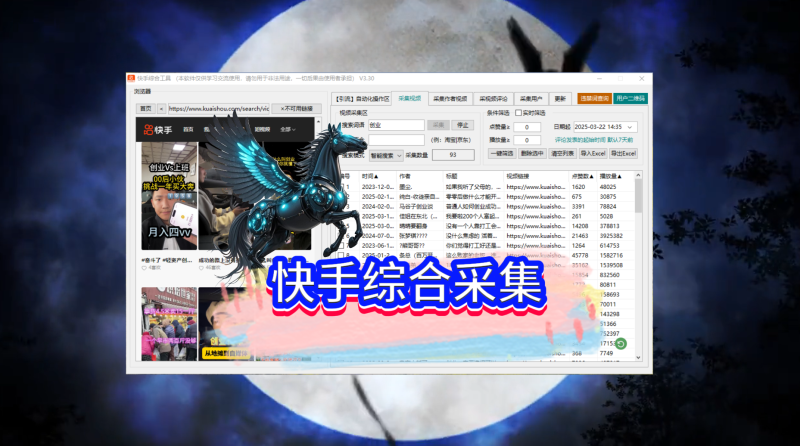The image size is (800, 446).
Task: Click the 播放量≥ number field
Action: click(x=527, y=140)
